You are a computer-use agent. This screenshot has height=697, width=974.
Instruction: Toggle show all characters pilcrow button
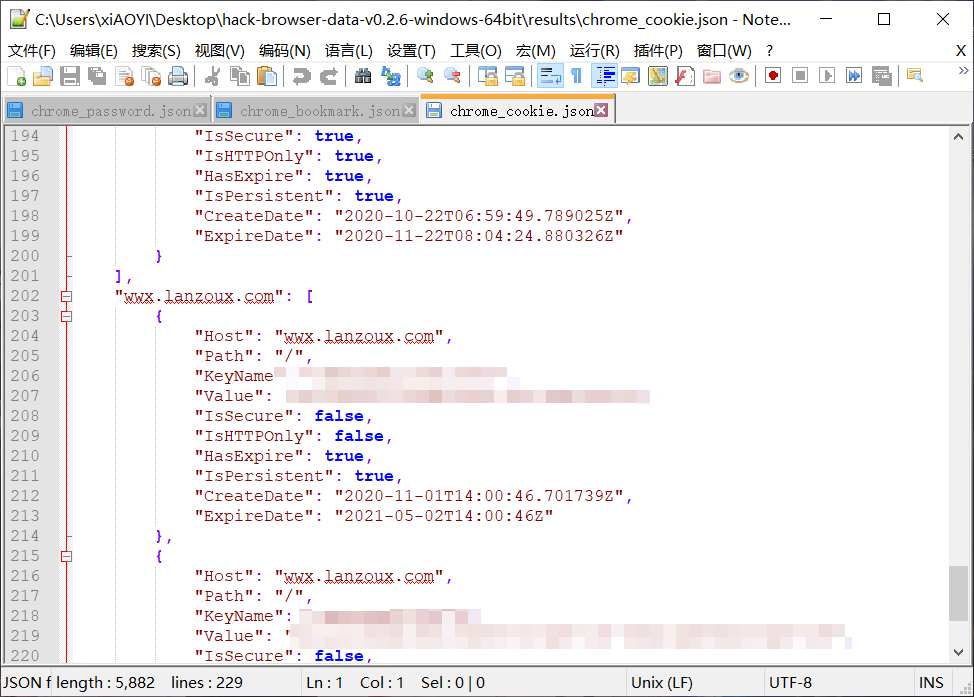pos(576,76)
